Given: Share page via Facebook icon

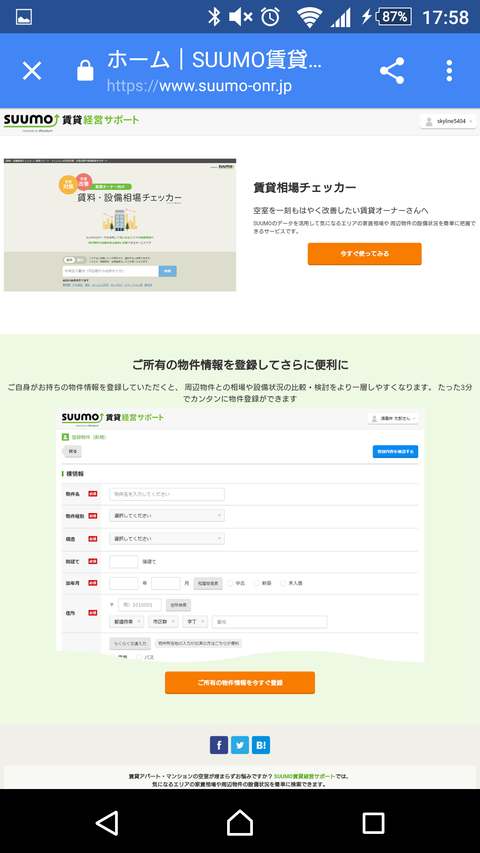Looking at the screenshot, I should 219,745.
